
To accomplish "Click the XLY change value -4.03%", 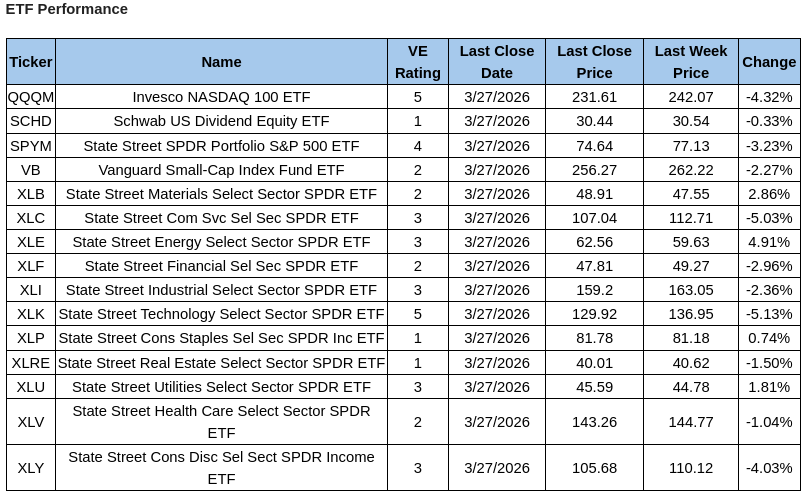I will (x=769, y=468).
